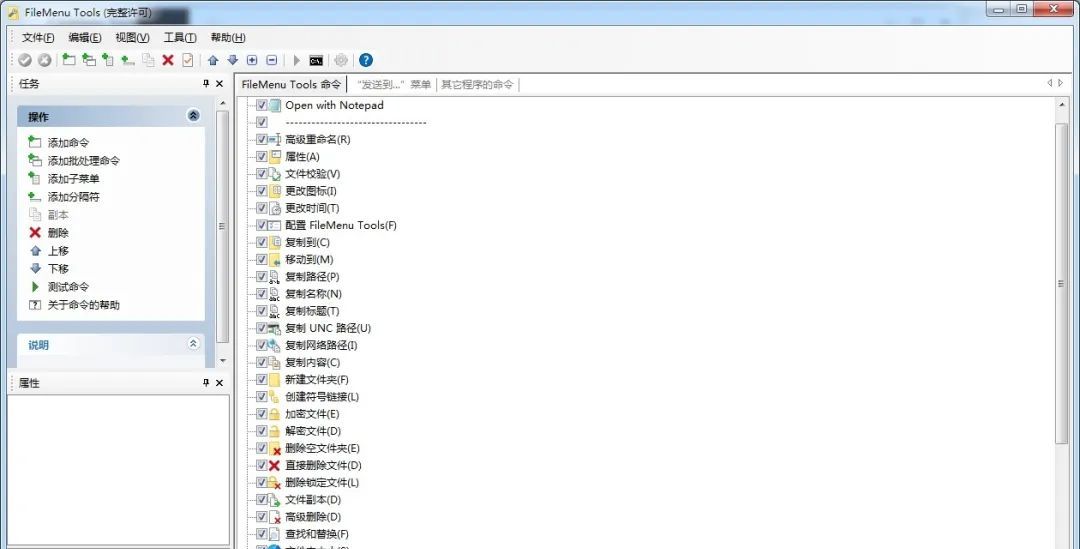
Task: Toggle the dashed separator row checkbox
Action: pyautogui.click(x=262, y=123)
